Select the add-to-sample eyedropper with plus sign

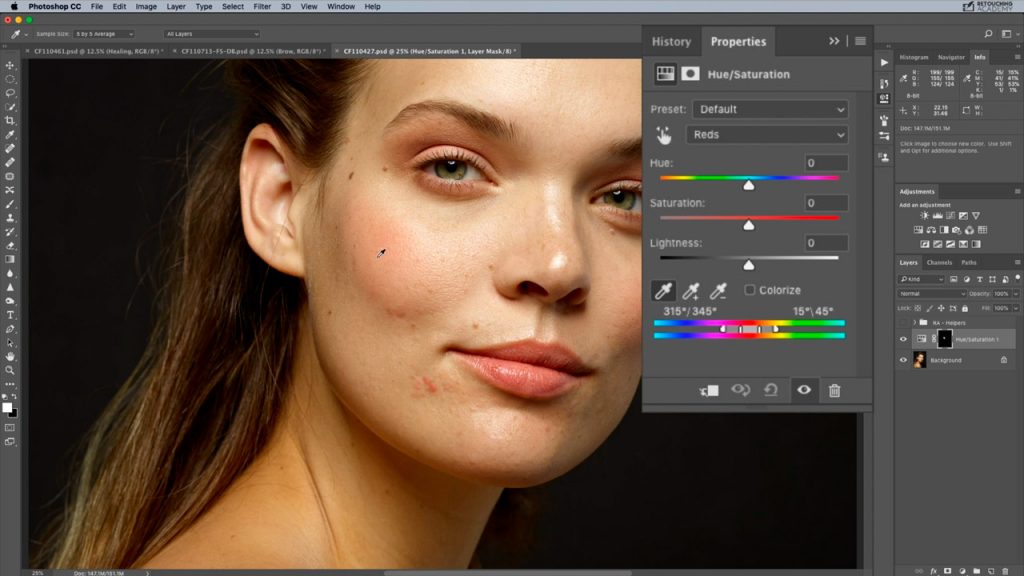[690, 291]
